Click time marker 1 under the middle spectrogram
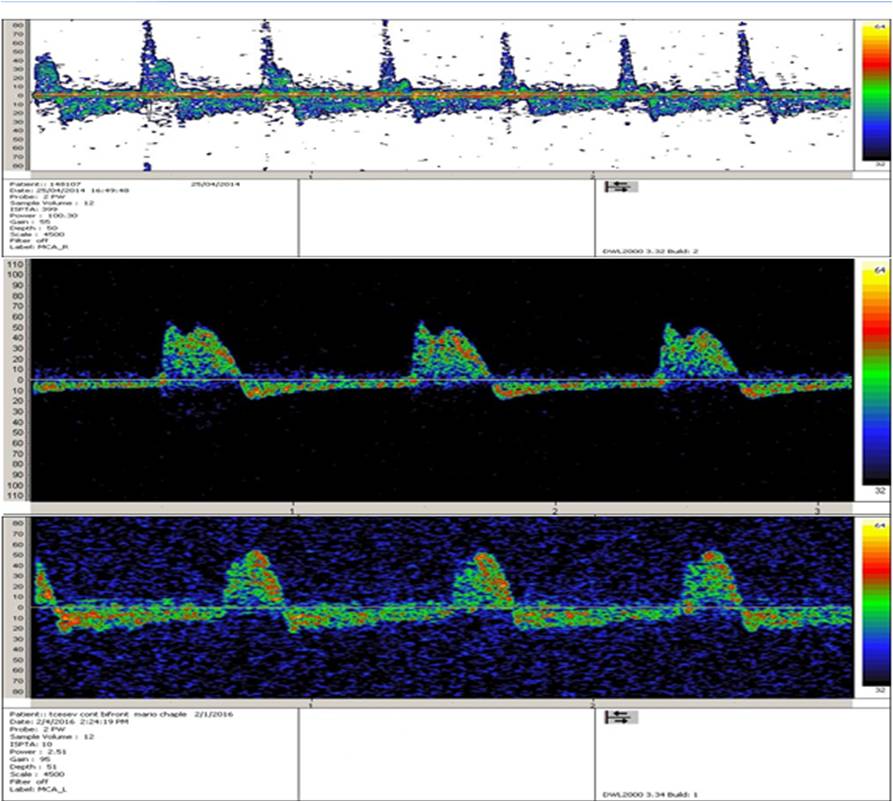 pos(291,510)
